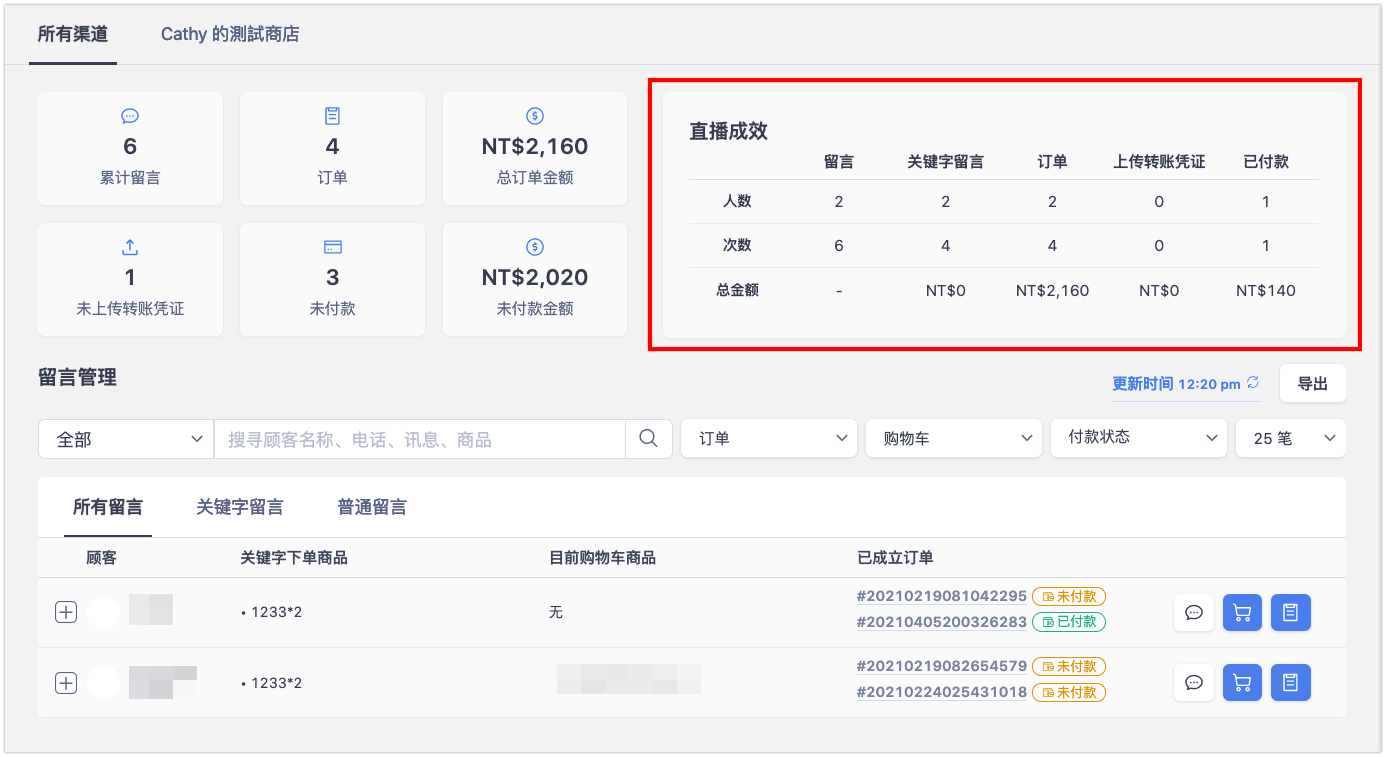The image size is (1386, 757).
Task: Open chat for customer with order #20210219081042295
Action: [x=1193, y=613]
